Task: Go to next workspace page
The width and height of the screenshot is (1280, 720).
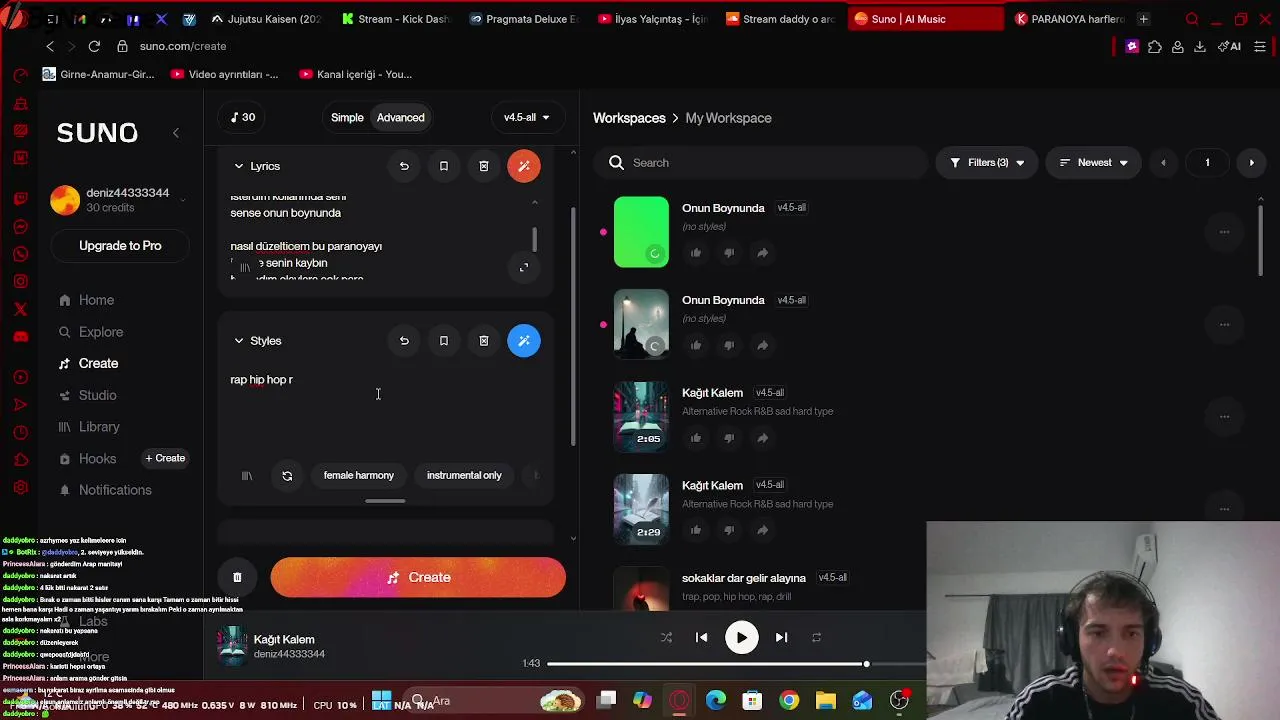Action: click(1251, 163)
